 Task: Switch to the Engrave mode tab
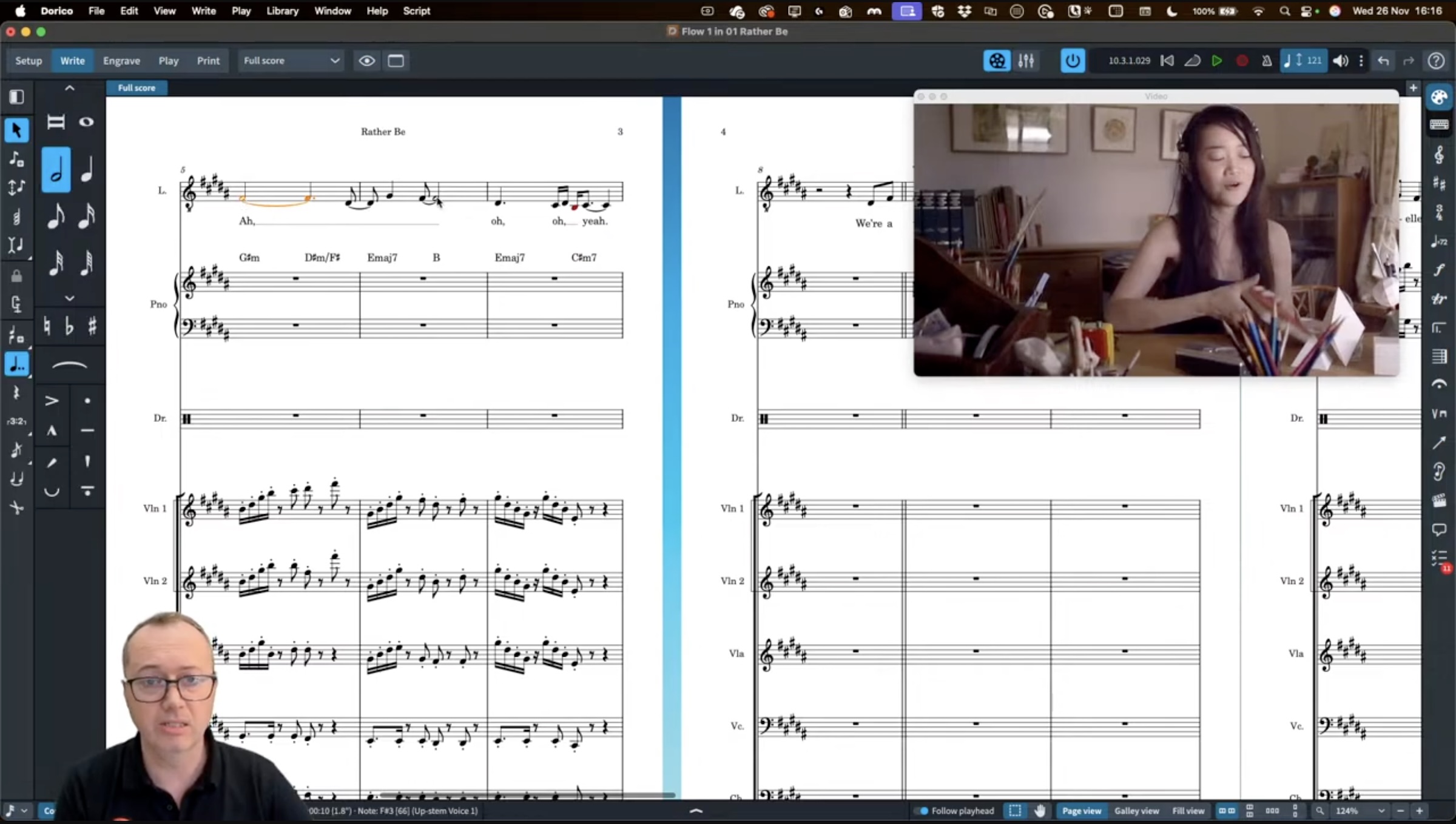121,61
